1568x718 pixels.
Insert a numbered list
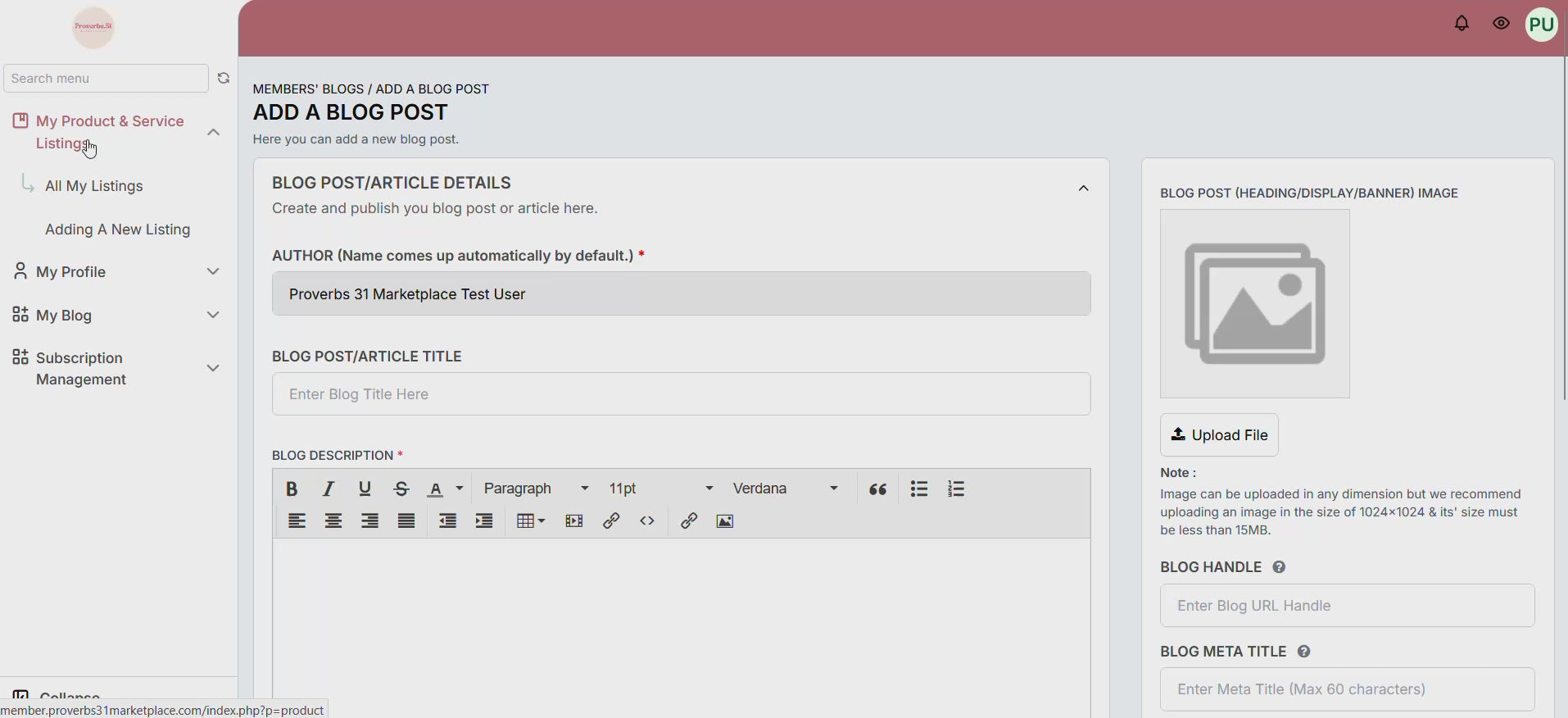[956, 489]
